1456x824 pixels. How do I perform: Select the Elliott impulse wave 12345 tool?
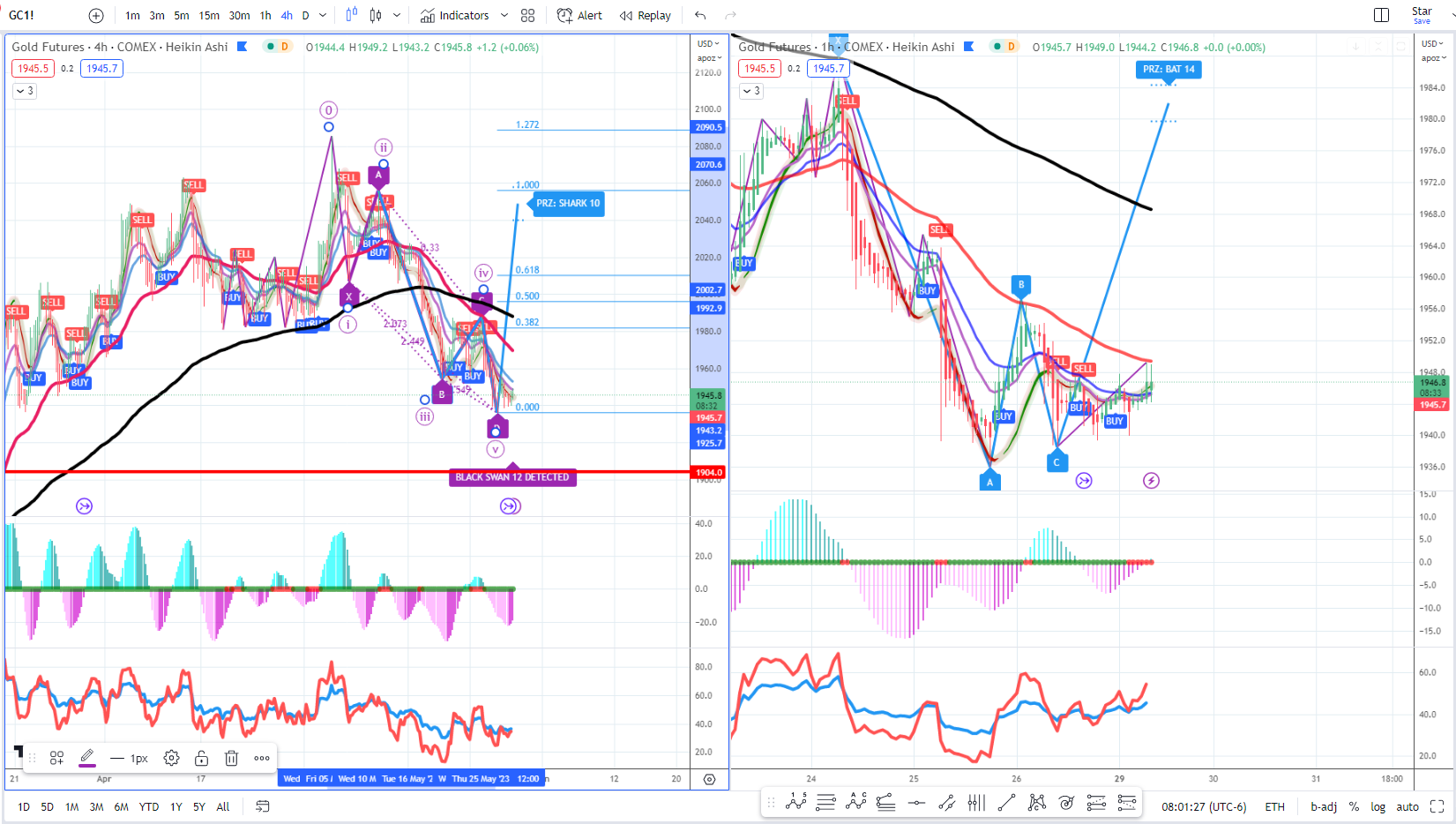click(796, 802)
